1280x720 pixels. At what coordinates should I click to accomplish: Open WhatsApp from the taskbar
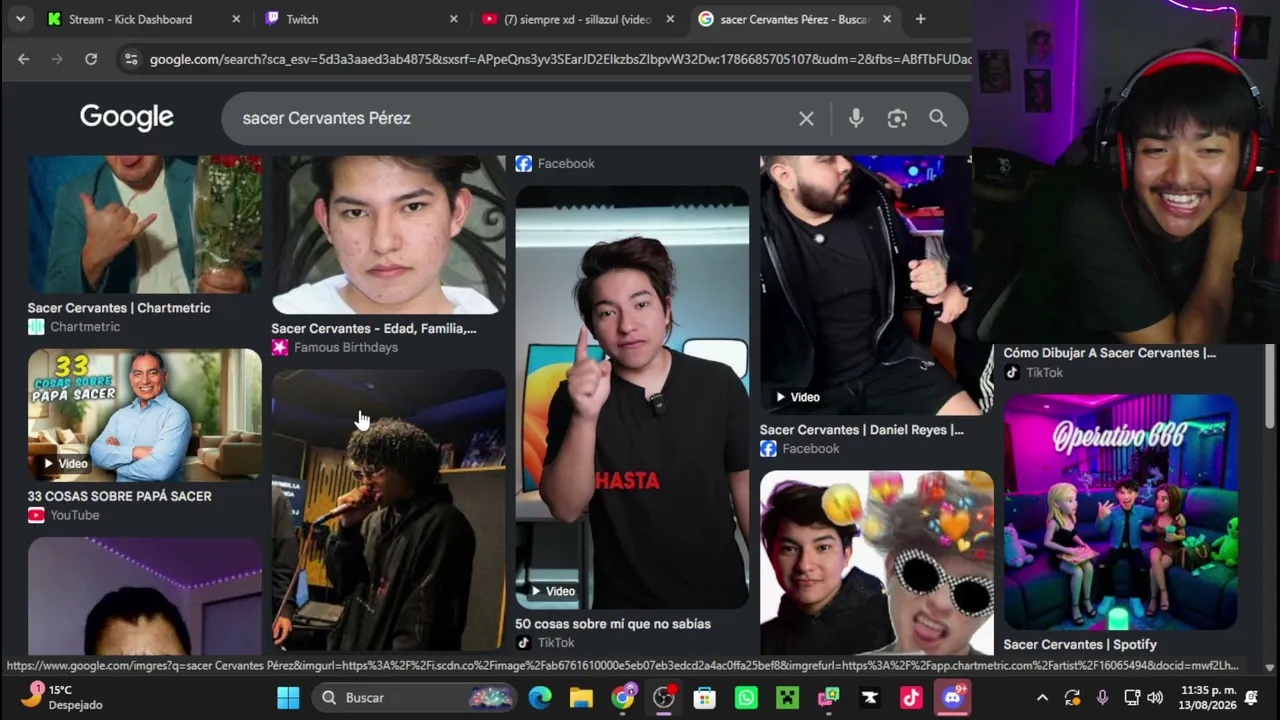(746, 697)
